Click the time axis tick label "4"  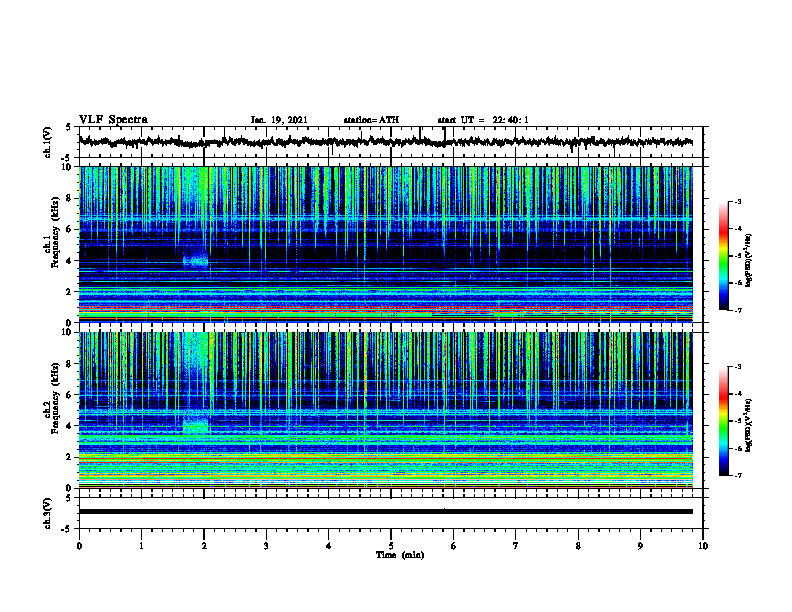(329, 546)
